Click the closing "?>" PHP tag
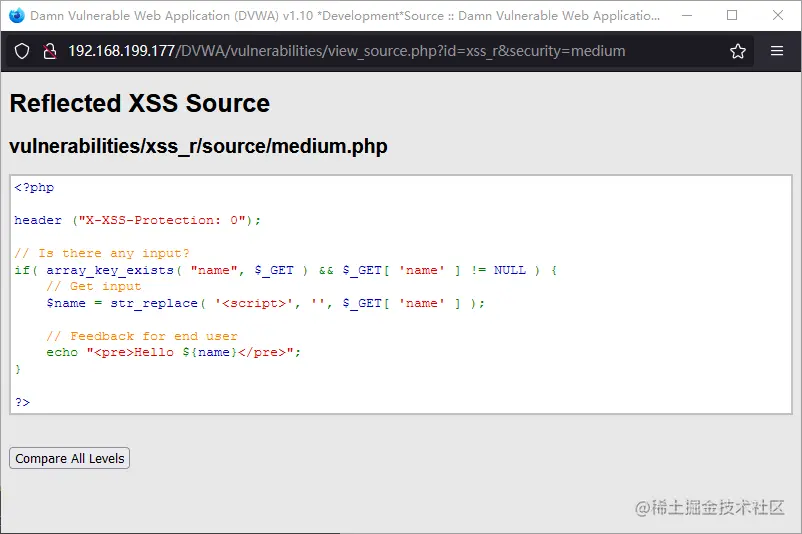This screenshot has width=802, height=534. [x=22, y=402]
